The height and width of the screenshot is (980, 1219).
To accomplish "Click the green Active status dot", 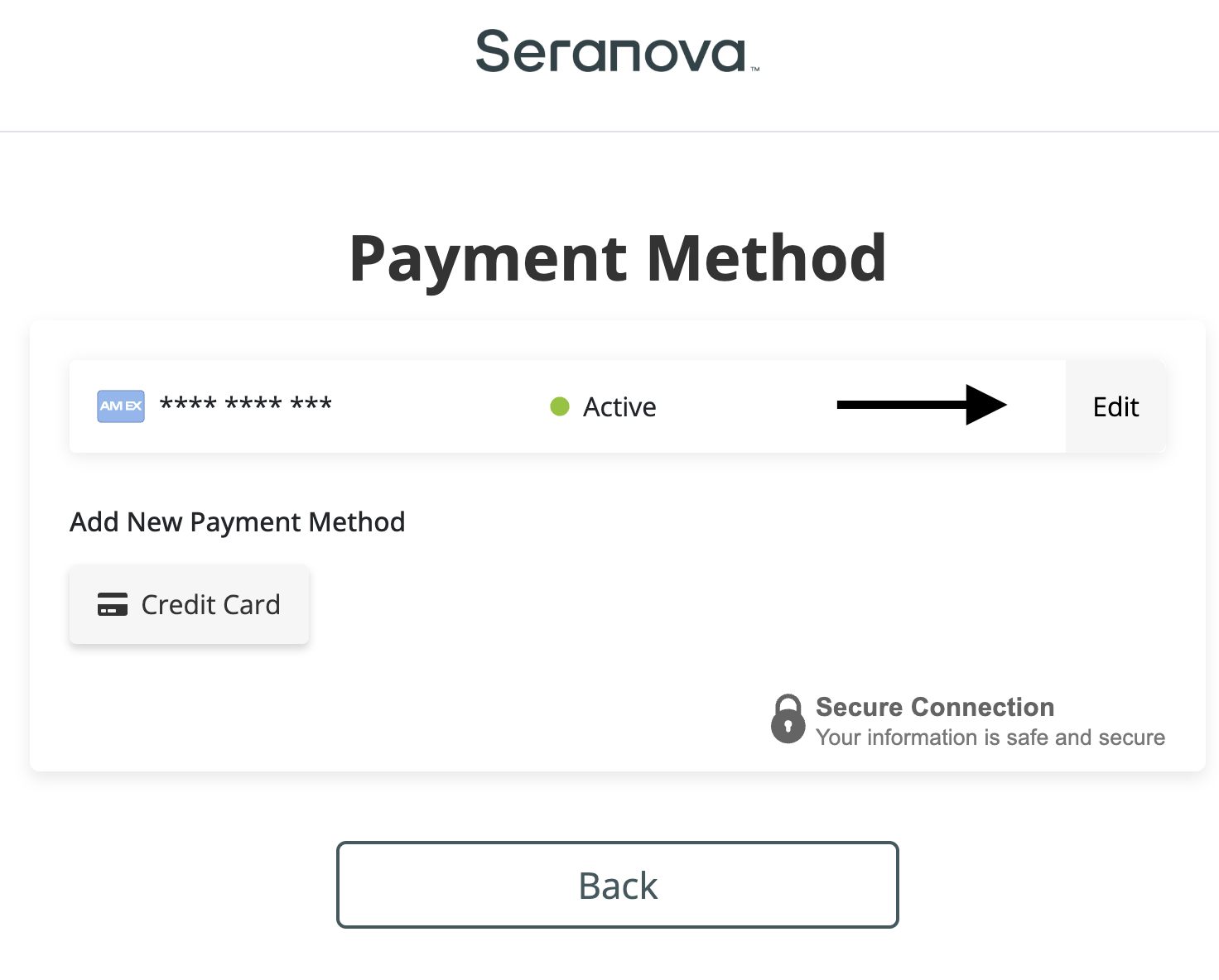I will tap(560, 406).
